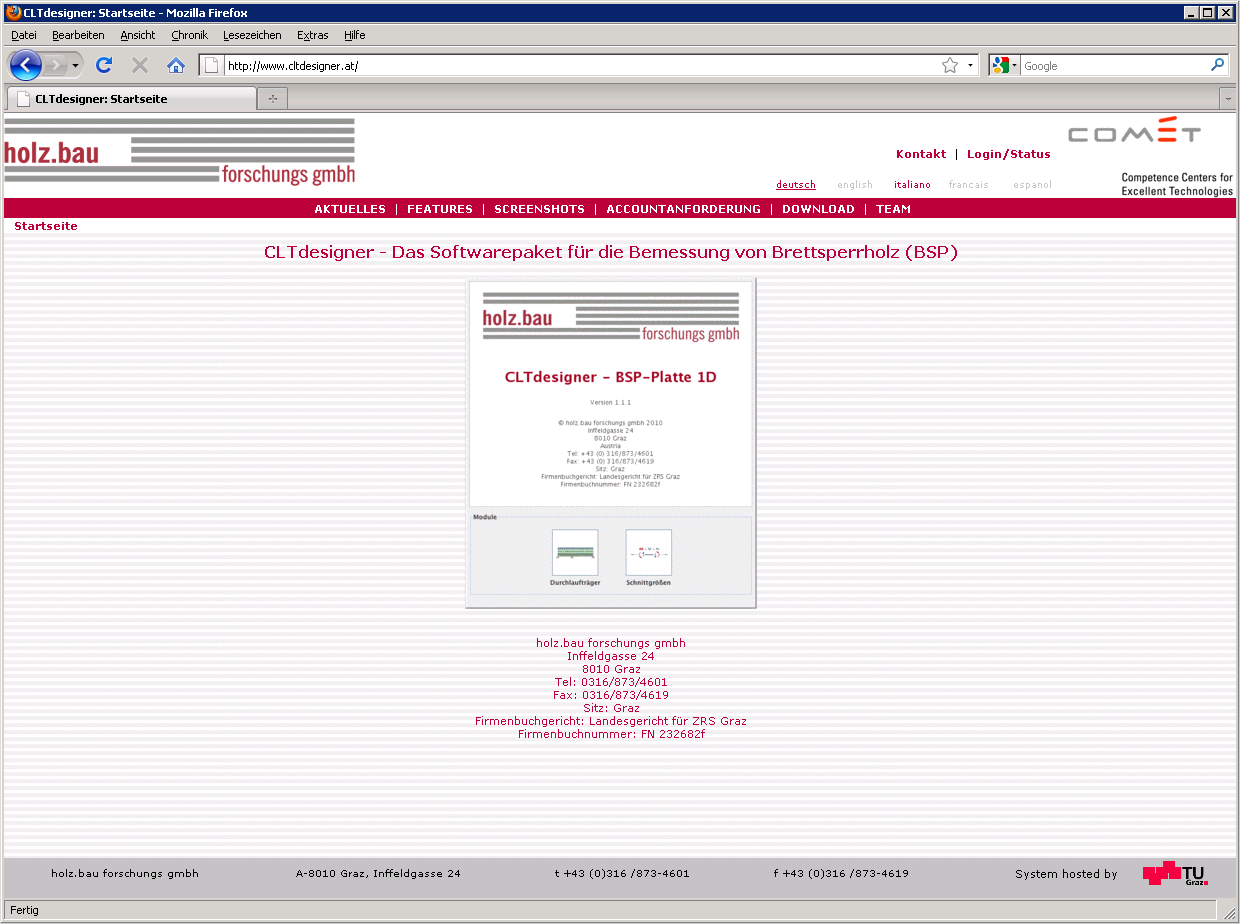Select italiano language link

click(x=912, y=185)
